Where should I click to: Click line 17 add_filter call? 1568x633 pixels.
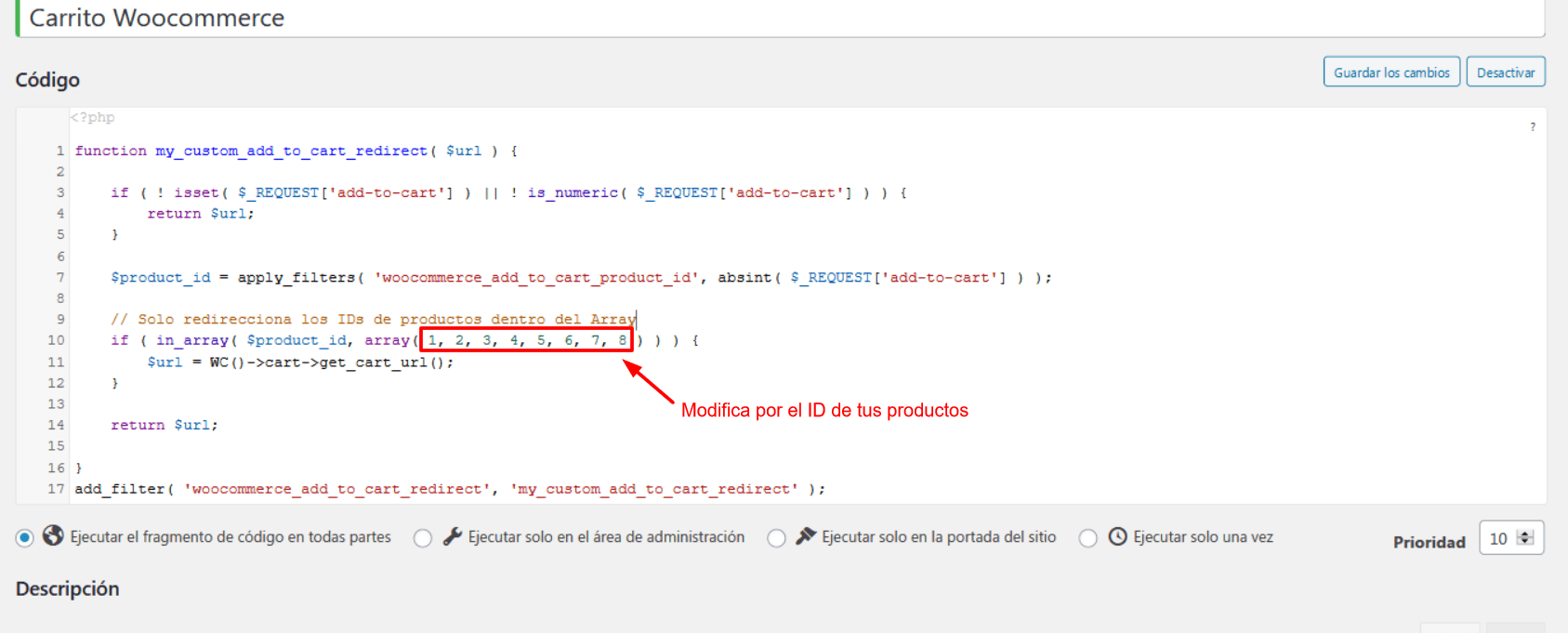coord(450,489)
